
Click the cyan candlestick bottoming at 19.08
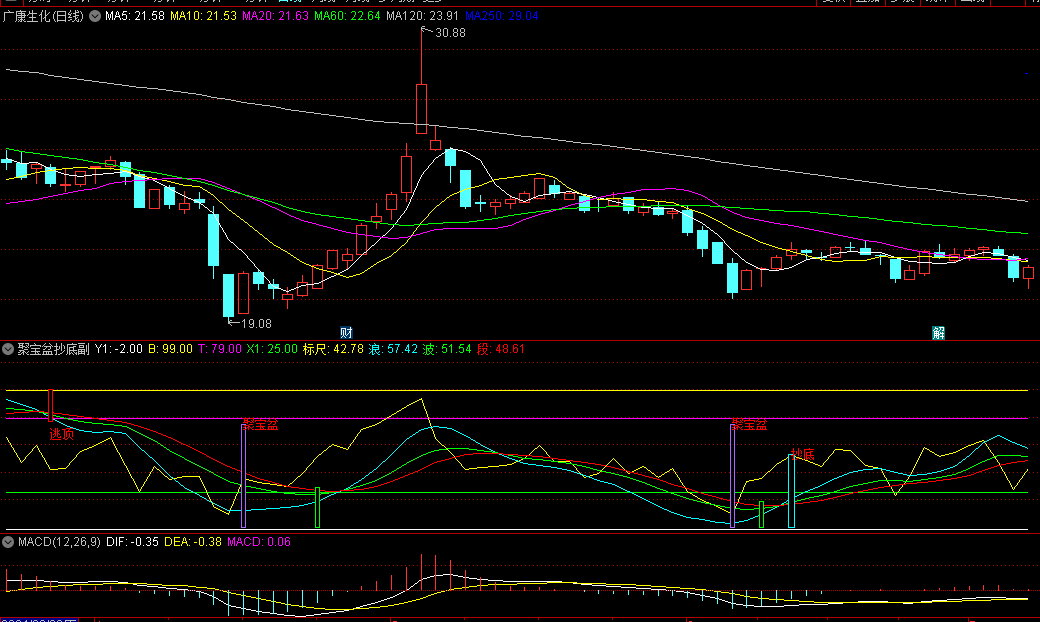(228, 295)
